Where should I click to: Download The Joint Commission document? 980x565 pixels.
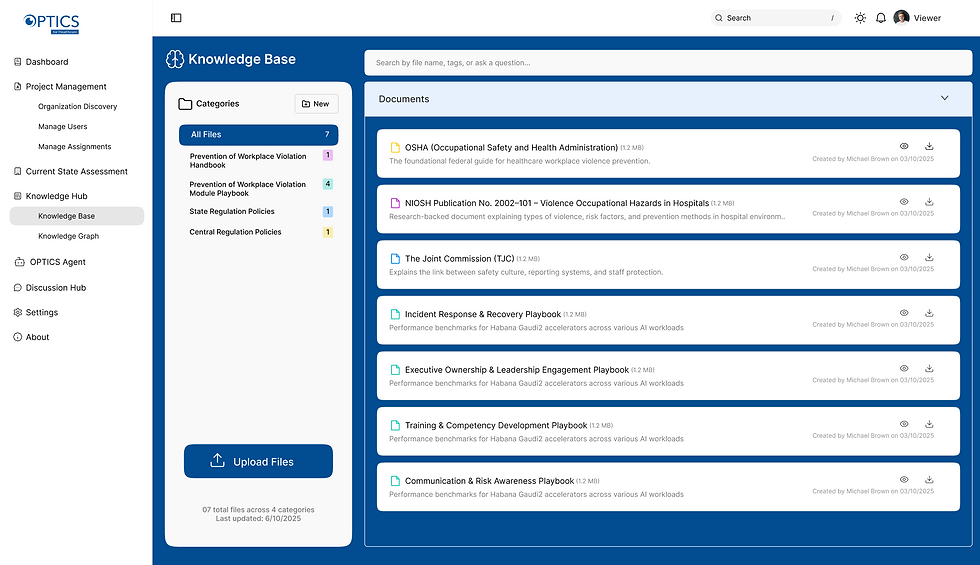(929, 258)
